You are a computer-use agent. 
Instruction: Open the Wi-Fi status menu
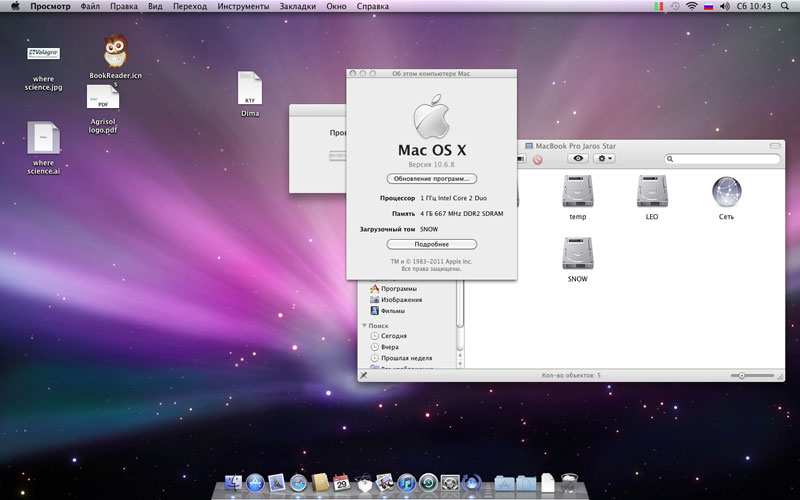(x=692, y=6)
